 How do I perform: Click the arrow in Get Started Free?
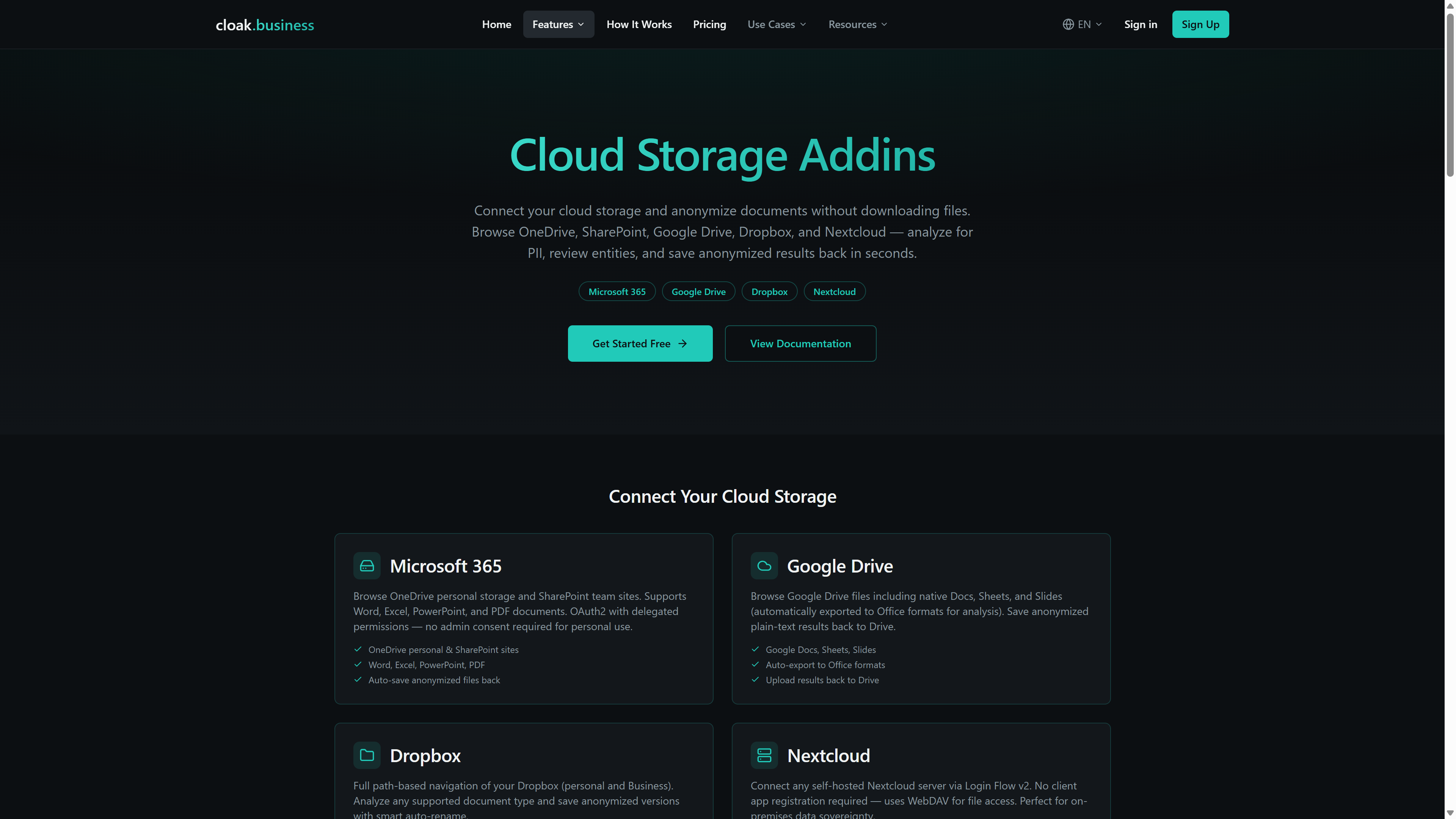coord(682,344)
